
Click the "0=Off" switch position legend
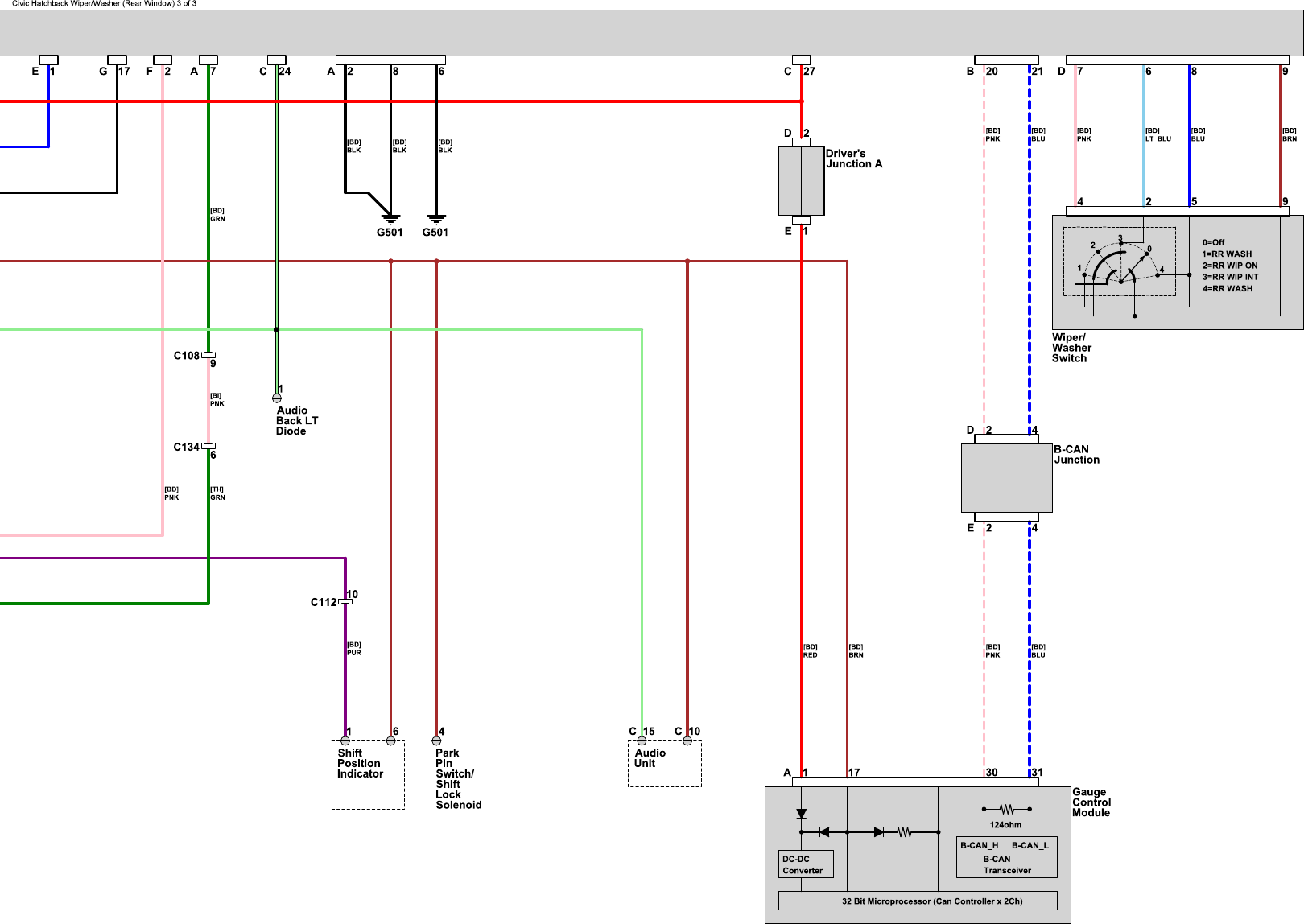1213,242
